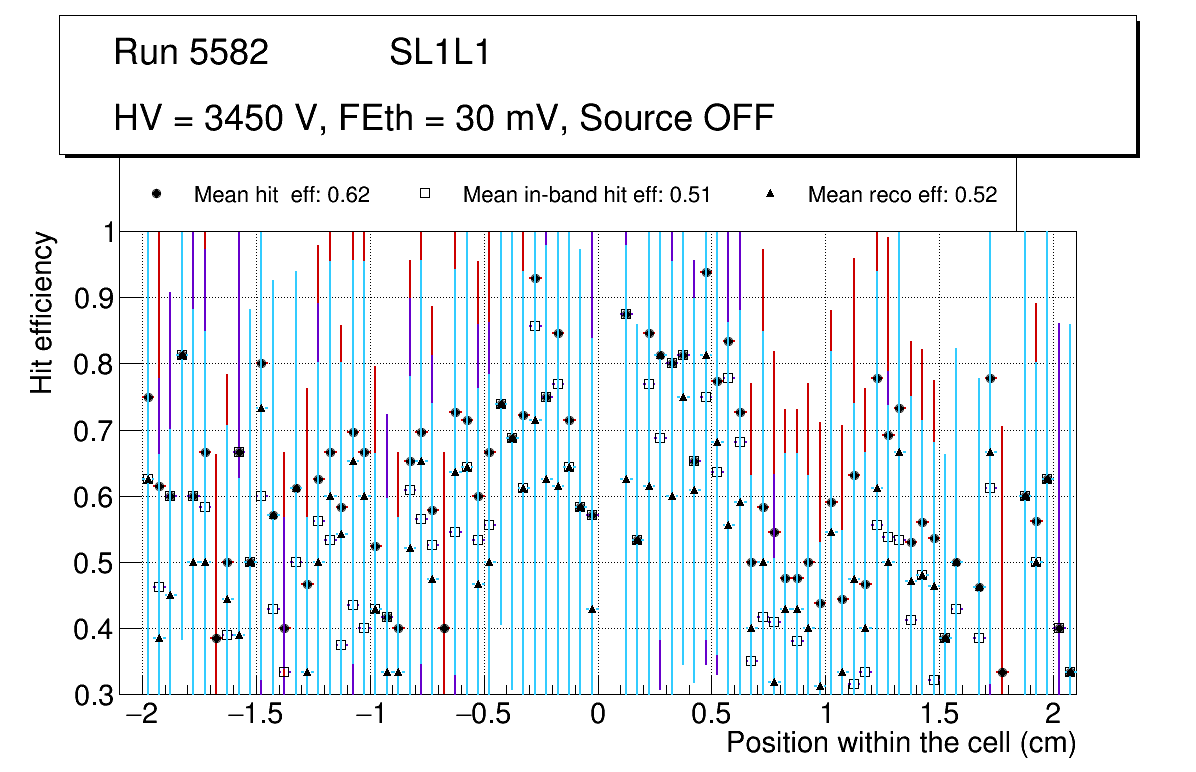Viewport: 1196px width, 772px height.
Task: Click the 0.3 tick label on y-axis
Action: pyautogui.click(x=95, y=695)
